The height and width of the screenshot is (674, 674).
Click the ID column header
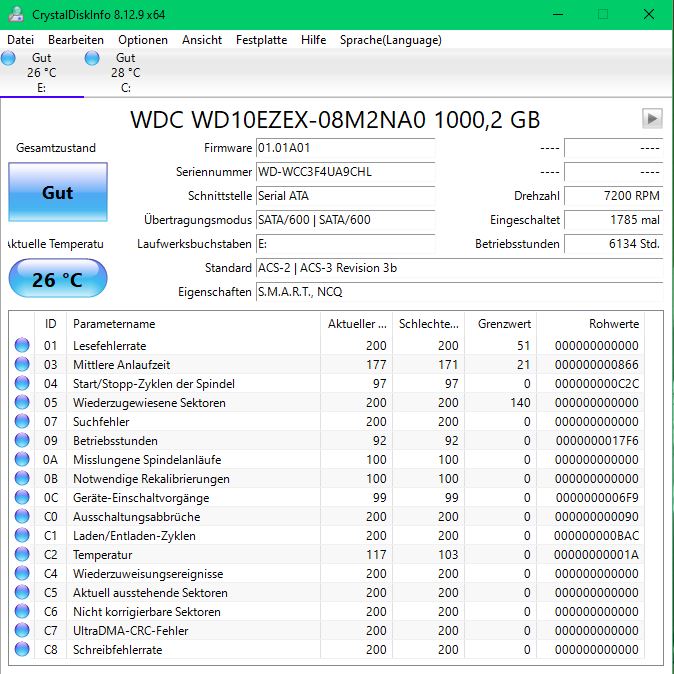51,324
